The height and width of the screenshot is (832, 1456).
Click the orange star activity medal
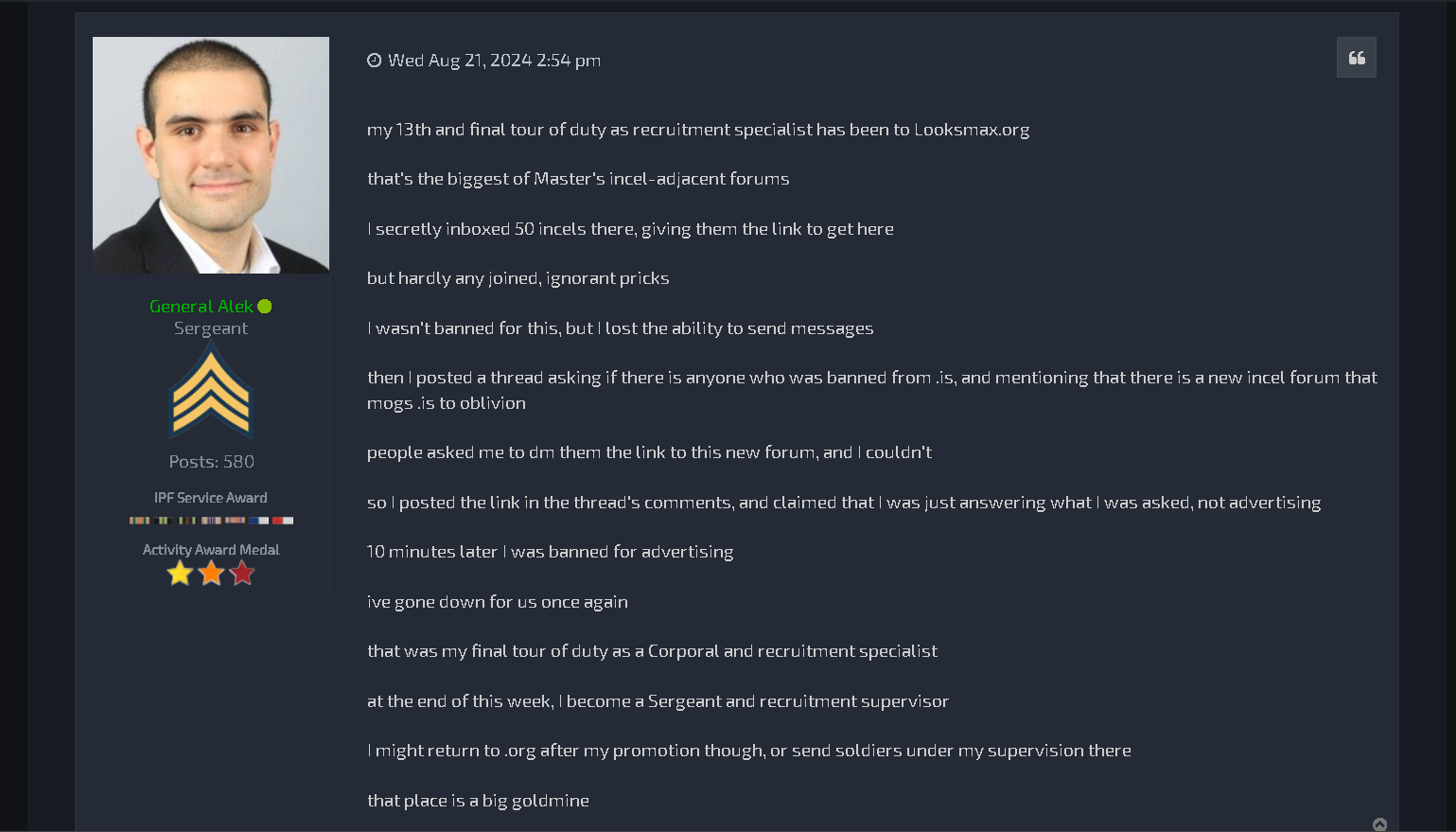coord(211,574)
